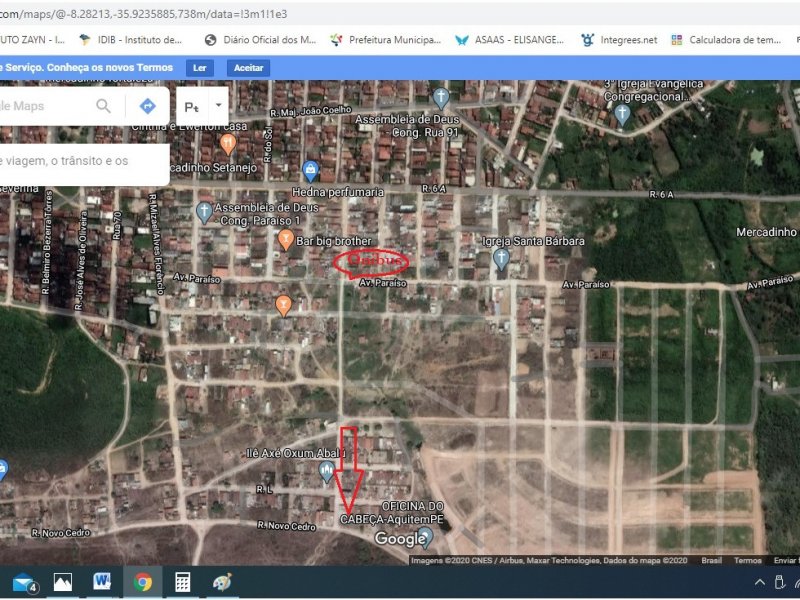
Task: Focus the Google Maps search field
Action: coord(46,106)
